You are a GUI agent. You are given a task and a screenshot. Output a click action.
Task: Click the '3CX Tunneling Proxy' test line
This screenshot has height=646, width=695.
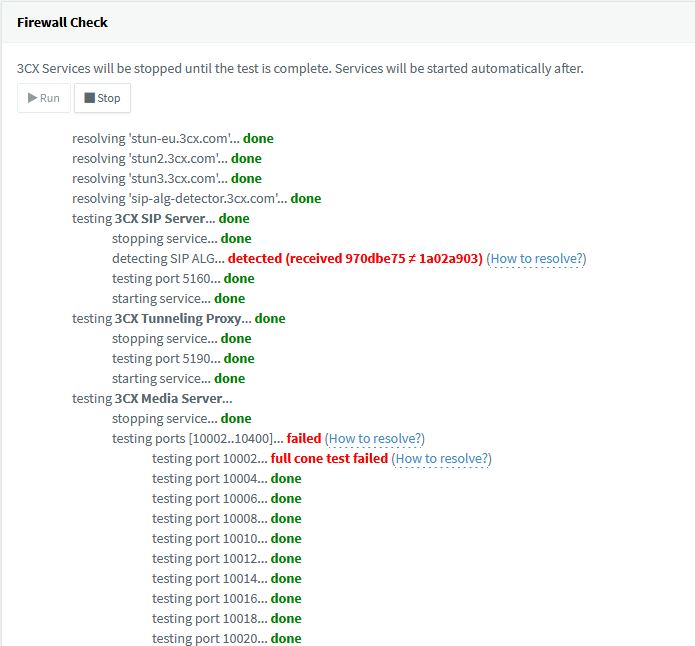pos(178,318)
